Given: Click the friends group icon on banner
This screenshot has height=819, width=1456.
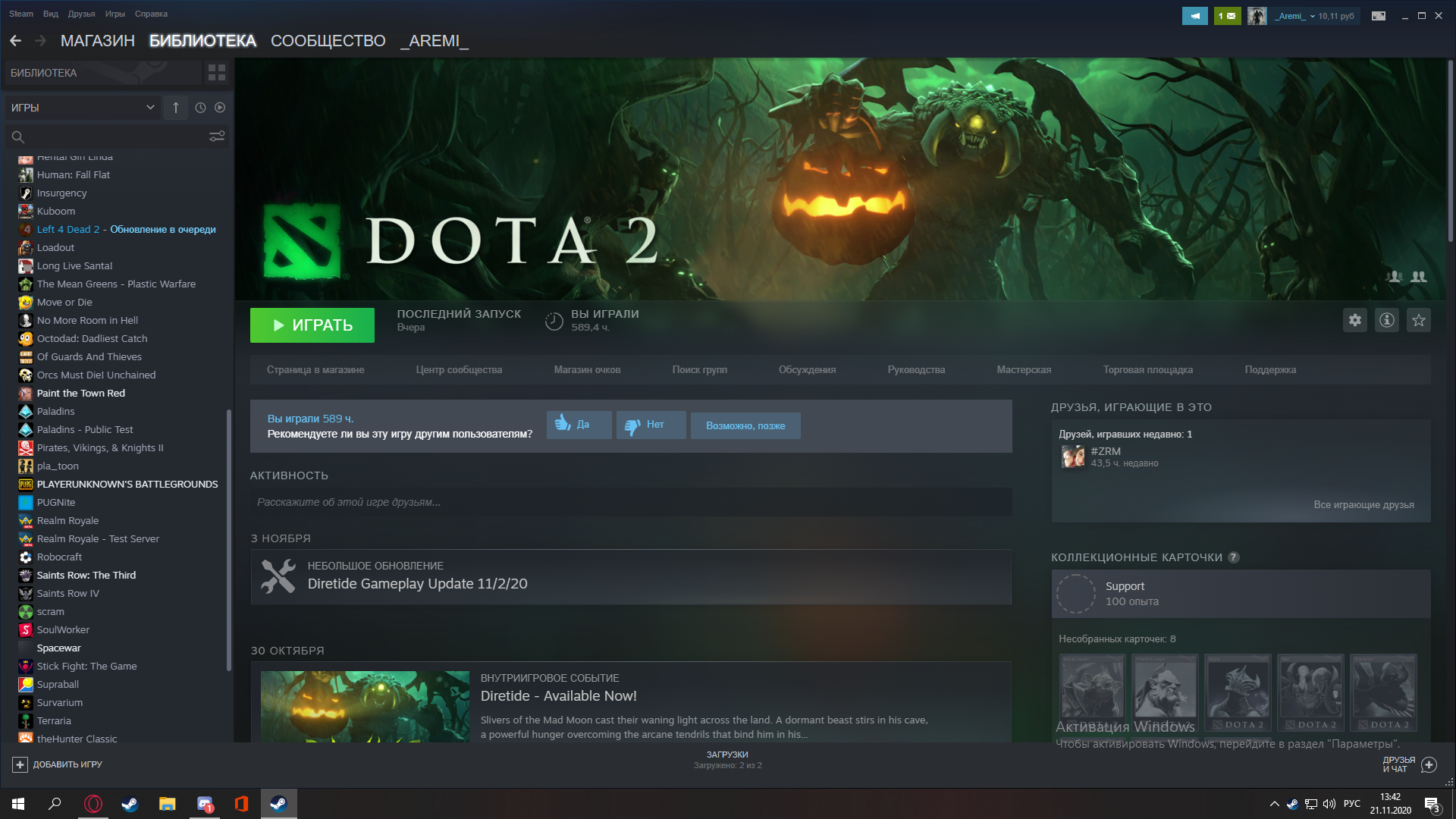Looking at the screenshot, I should pyautogui.click(x=1419, y=277).
